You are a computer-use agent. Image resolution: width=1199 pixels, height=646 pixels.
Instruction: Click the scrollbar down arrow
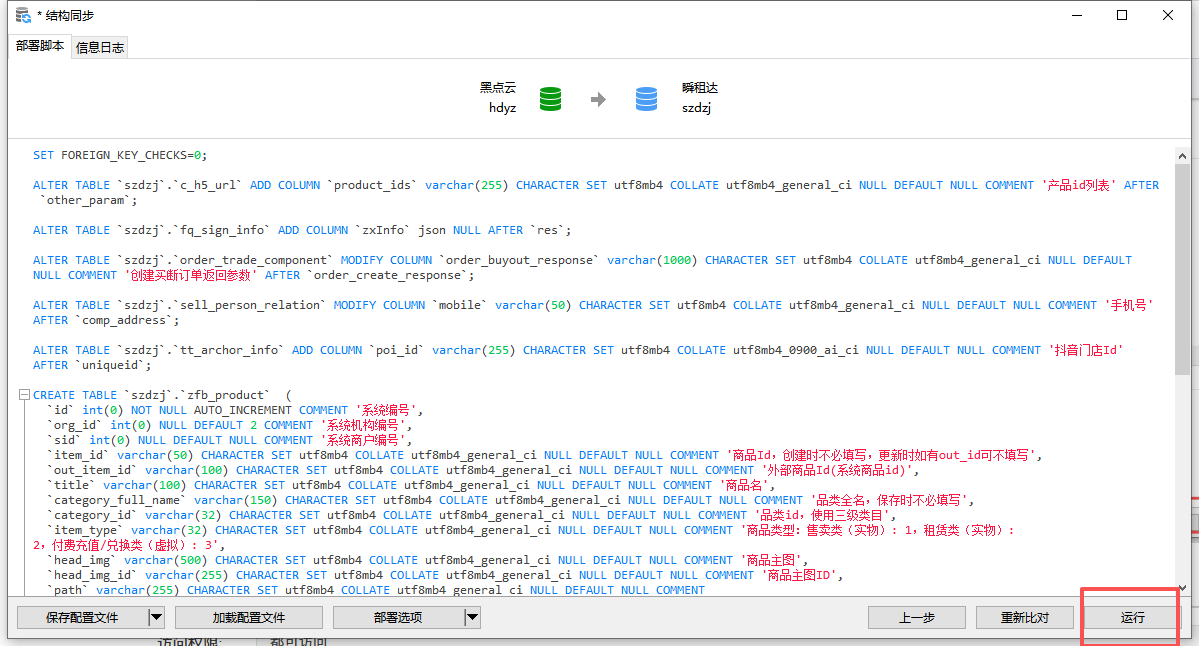[1182, 587]
